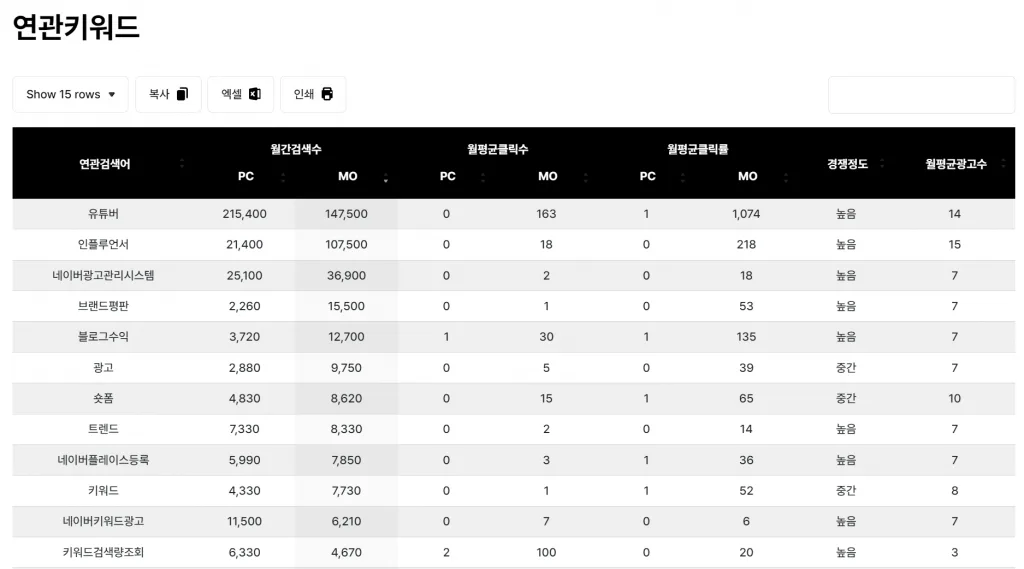Click the table search input field

click(920, 95)
